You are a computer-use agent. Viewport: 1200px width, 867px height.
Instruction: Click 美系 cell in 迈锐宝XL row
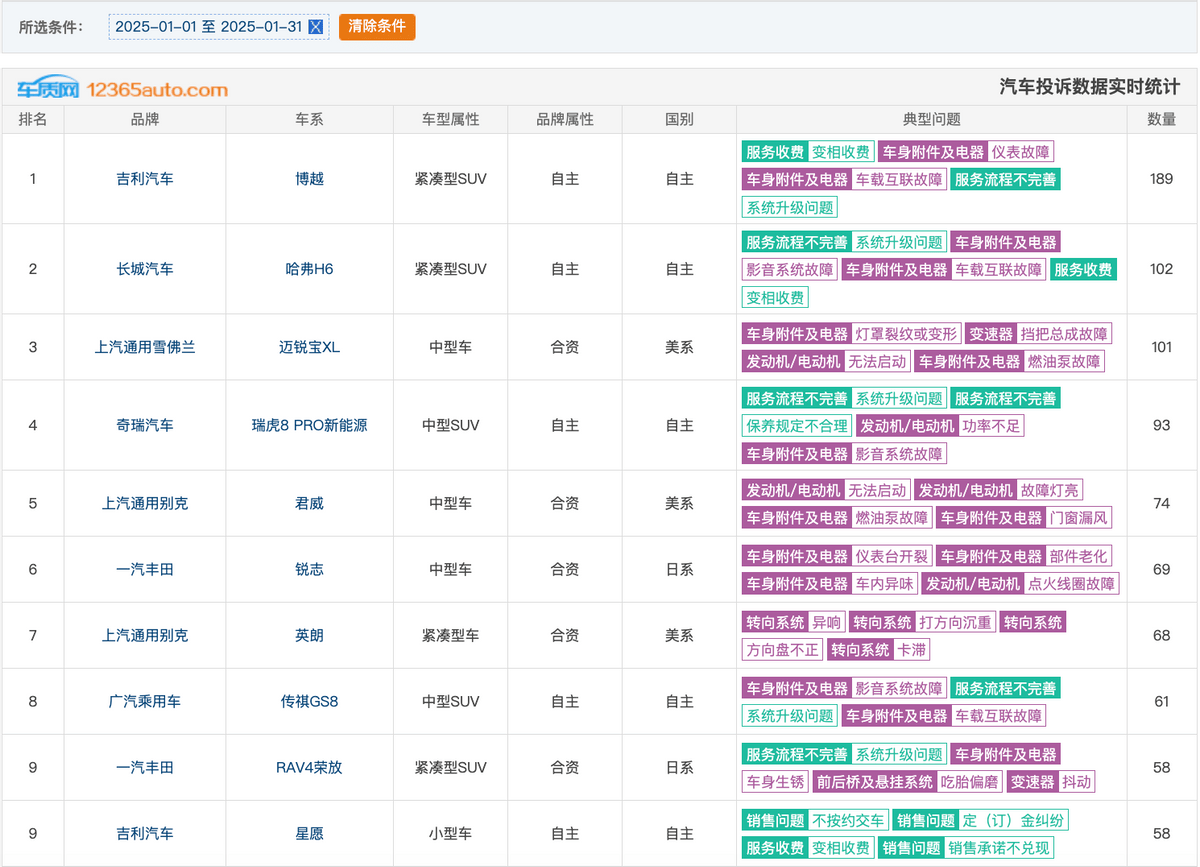click(x=679, y=347)
